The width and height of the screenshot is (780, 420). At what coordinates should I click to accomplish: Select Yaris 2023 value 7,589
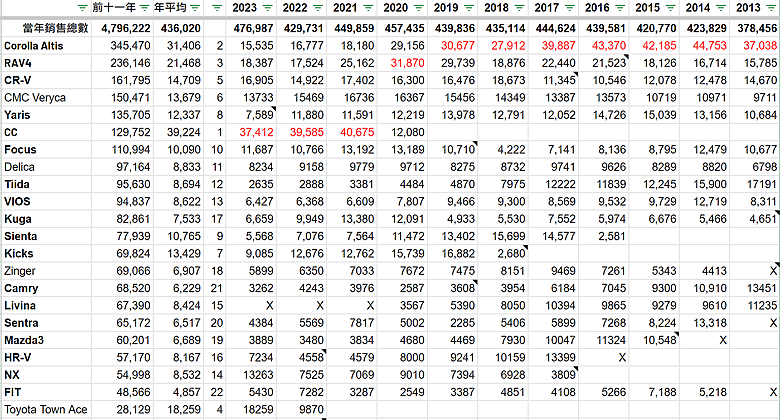(259, 115)
